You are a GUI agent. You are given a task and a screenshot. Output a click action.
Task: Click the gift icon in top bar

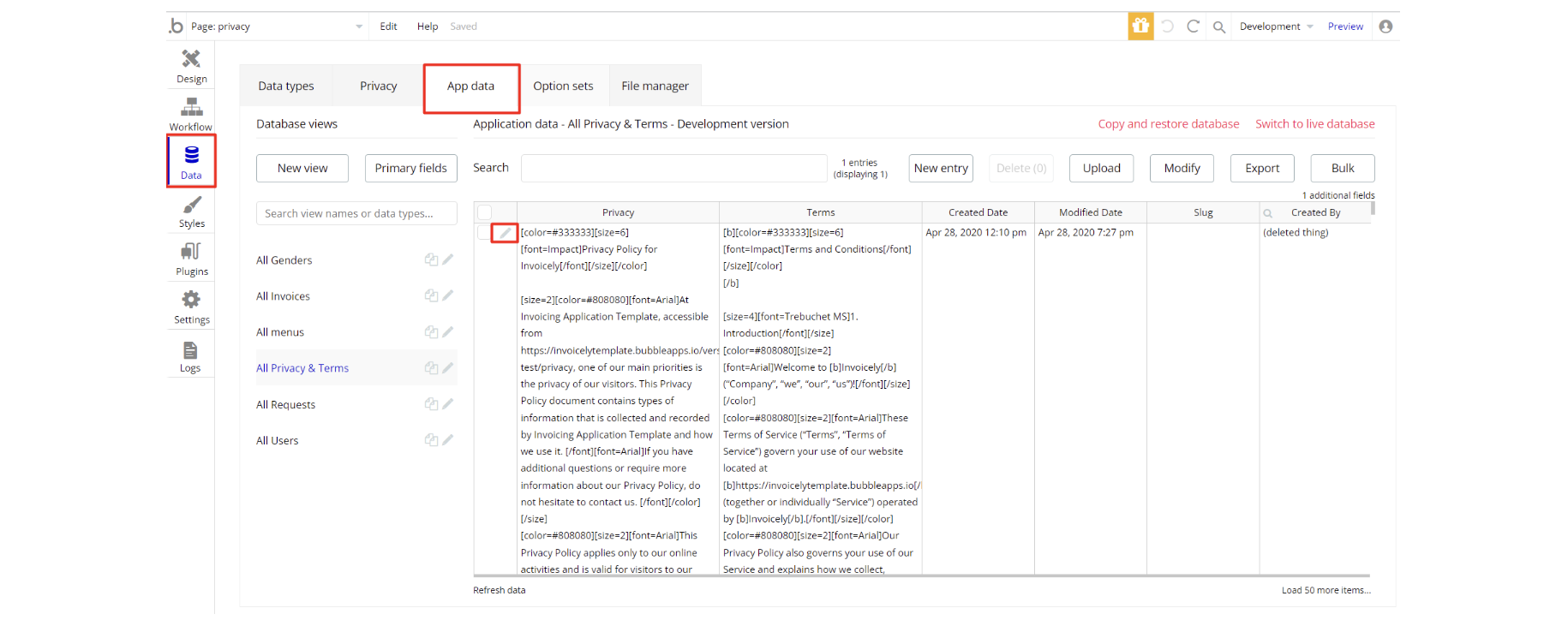click(1140, 27)
